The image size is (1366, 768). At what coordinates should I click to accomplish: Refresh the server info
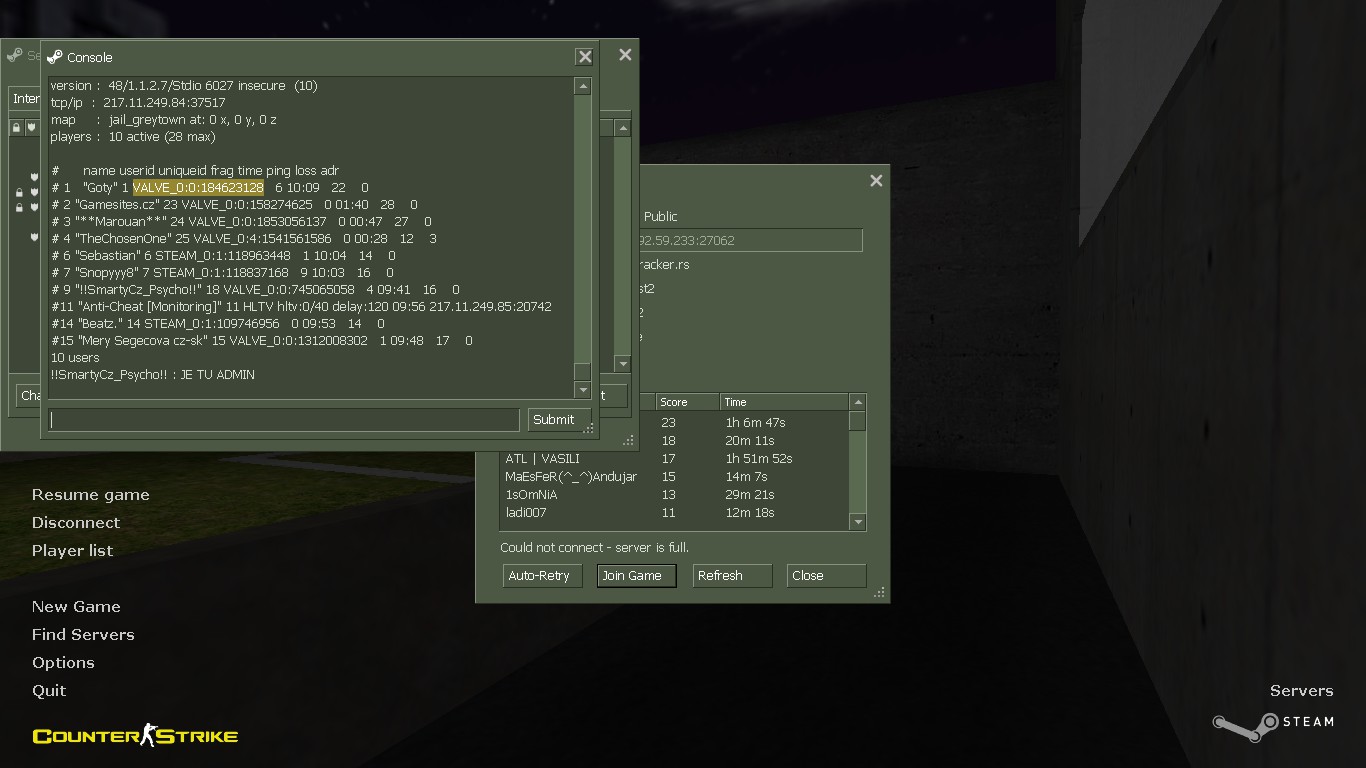pos(732,576)
